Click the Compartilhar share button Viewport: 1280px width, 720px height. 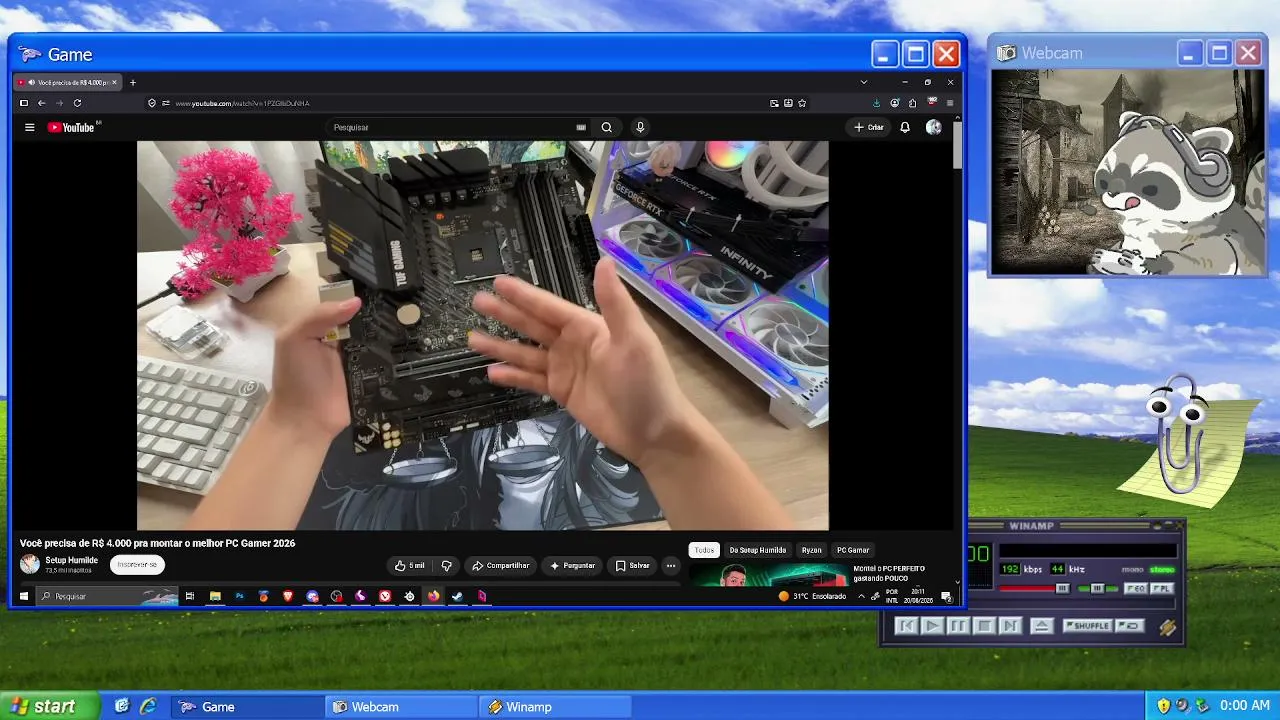point(501,566)
